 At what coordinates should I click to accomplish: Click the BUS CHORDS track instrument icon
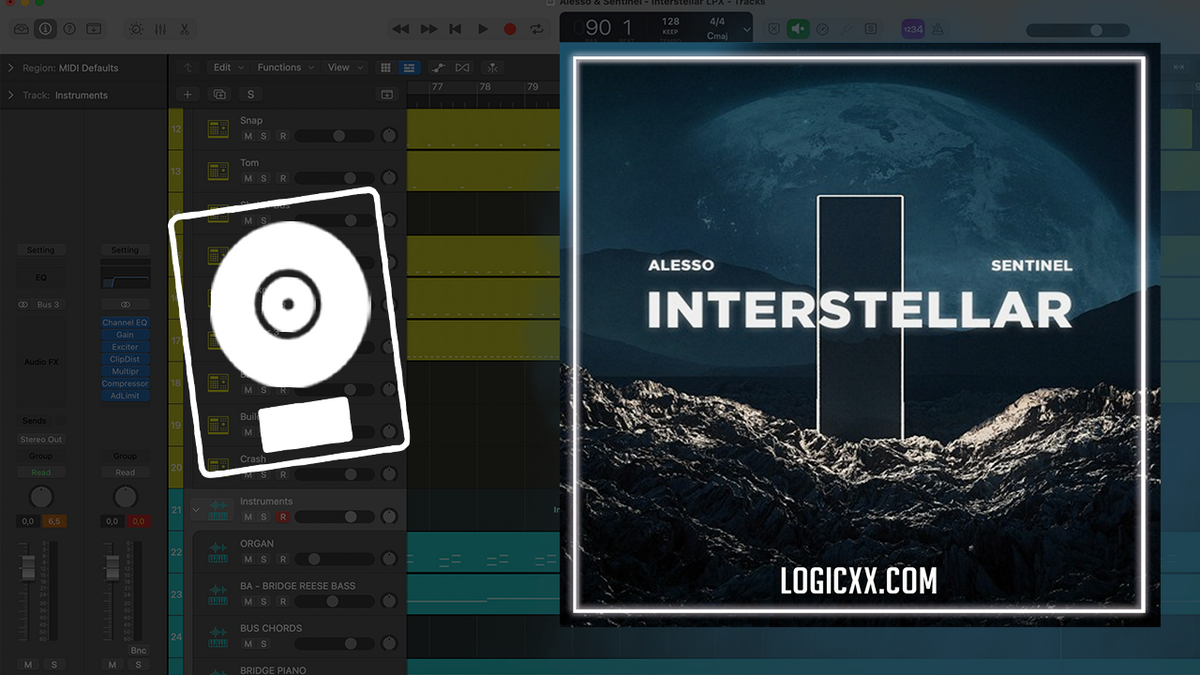(218, 636)
